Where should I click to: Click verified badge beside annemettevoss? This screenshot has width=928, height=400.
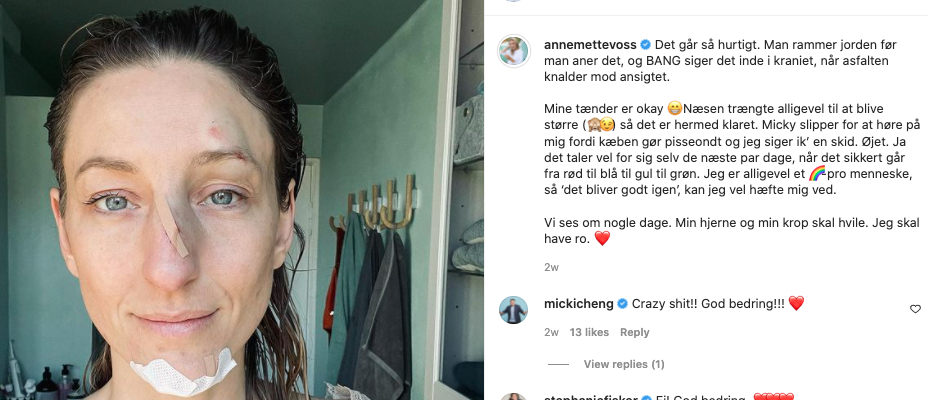(646, 45)
